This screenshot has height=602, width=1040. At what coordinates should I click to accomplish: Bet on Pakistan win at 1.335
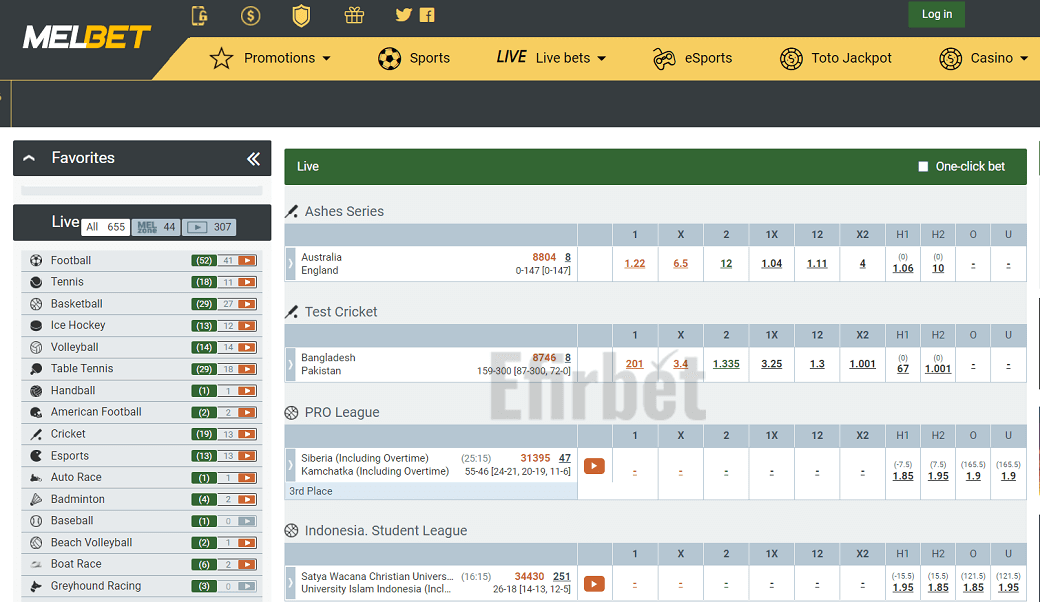click(x=726, y=364)
